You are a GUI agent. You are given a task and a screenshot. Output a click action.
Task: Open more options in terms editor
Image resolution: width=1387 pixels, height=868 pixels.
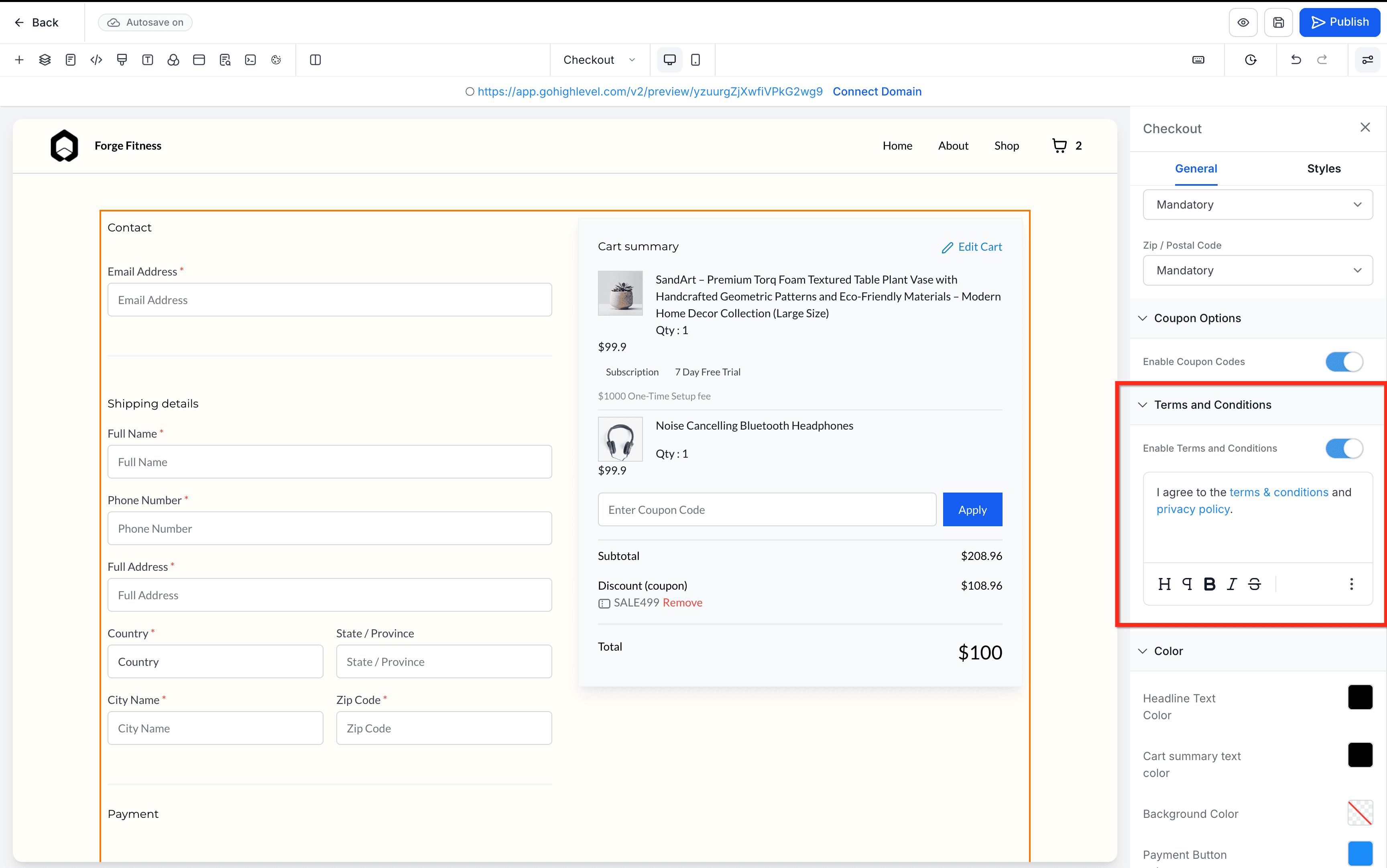coord(1351,584)
